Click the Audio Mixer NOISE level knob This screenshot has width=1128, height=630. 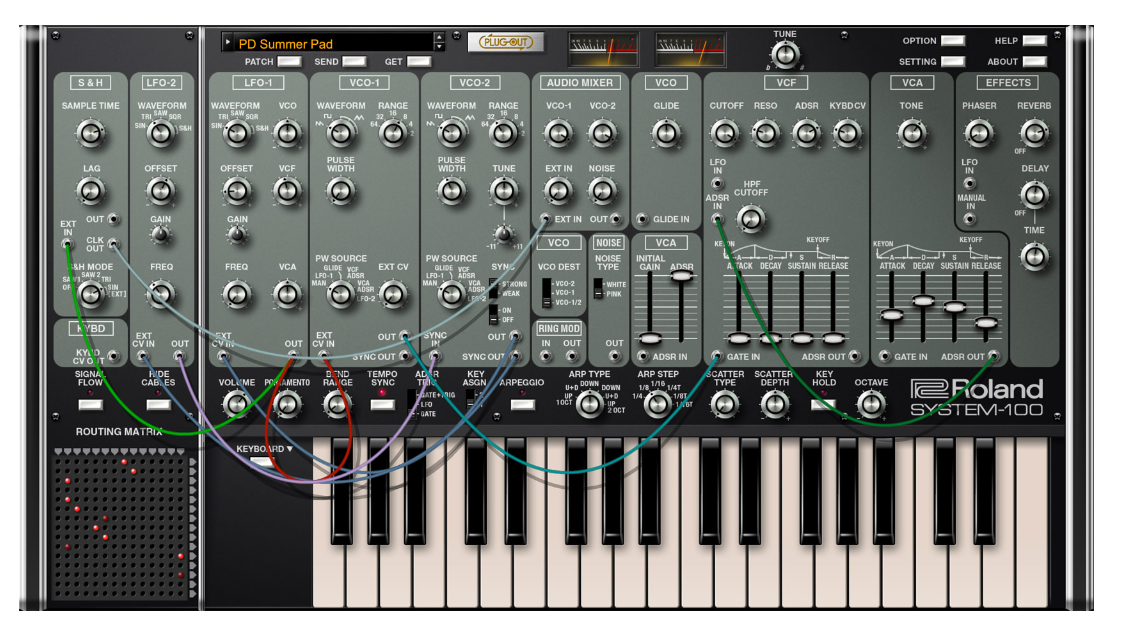[x=602, y=191]
